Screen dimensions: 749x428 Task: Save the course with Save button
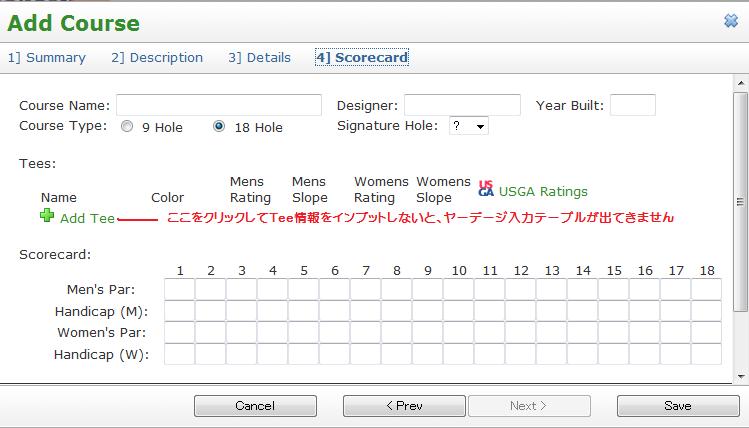coord(678,406)
